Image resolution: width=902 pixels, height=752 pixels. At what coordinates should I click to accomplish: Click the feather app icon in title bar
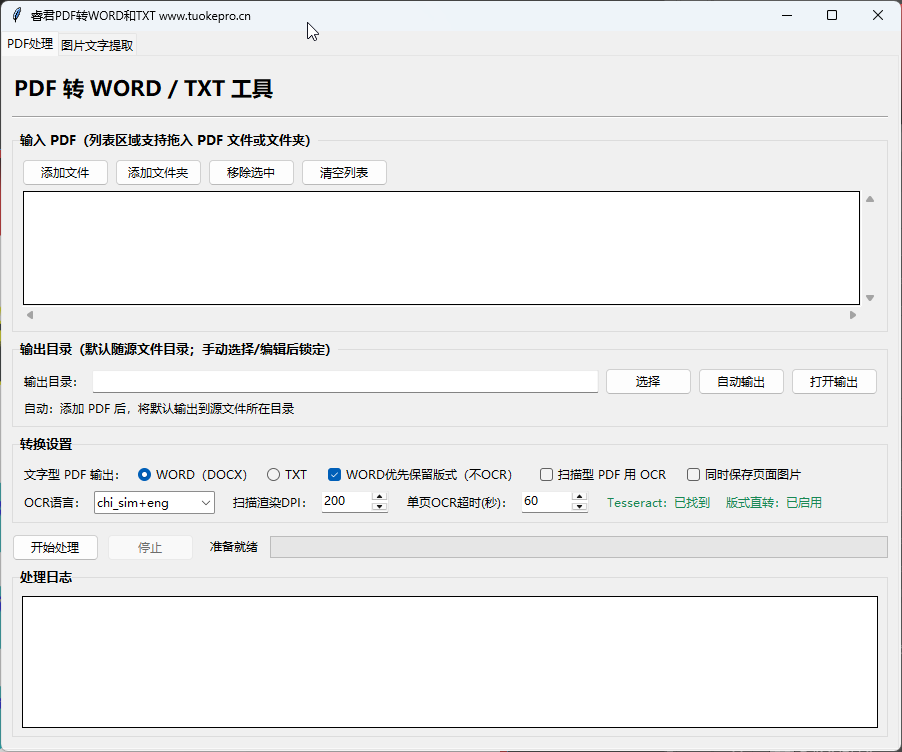coord(17,15)
